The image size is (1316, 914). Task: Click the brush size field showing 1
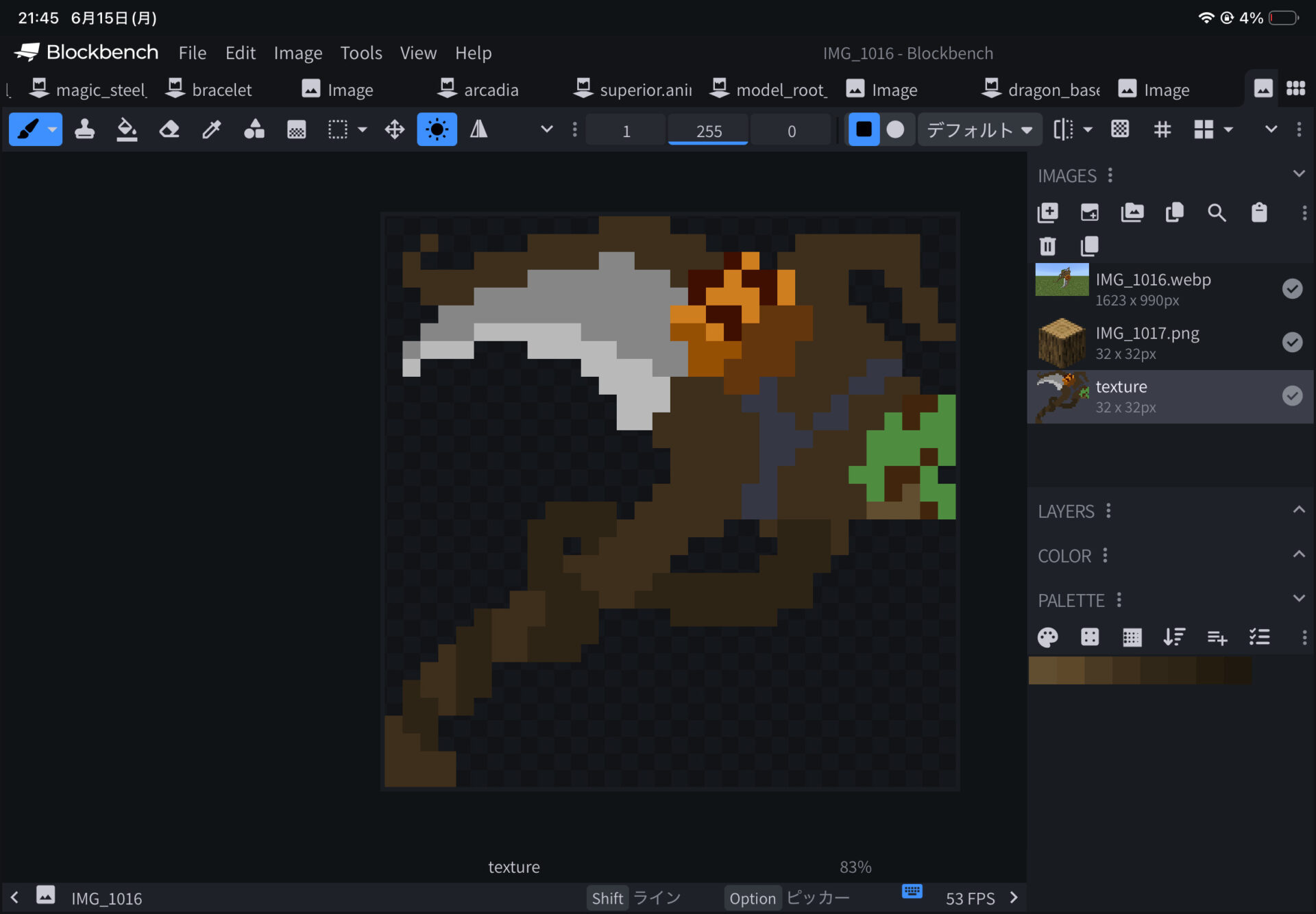tap(626, 130)
